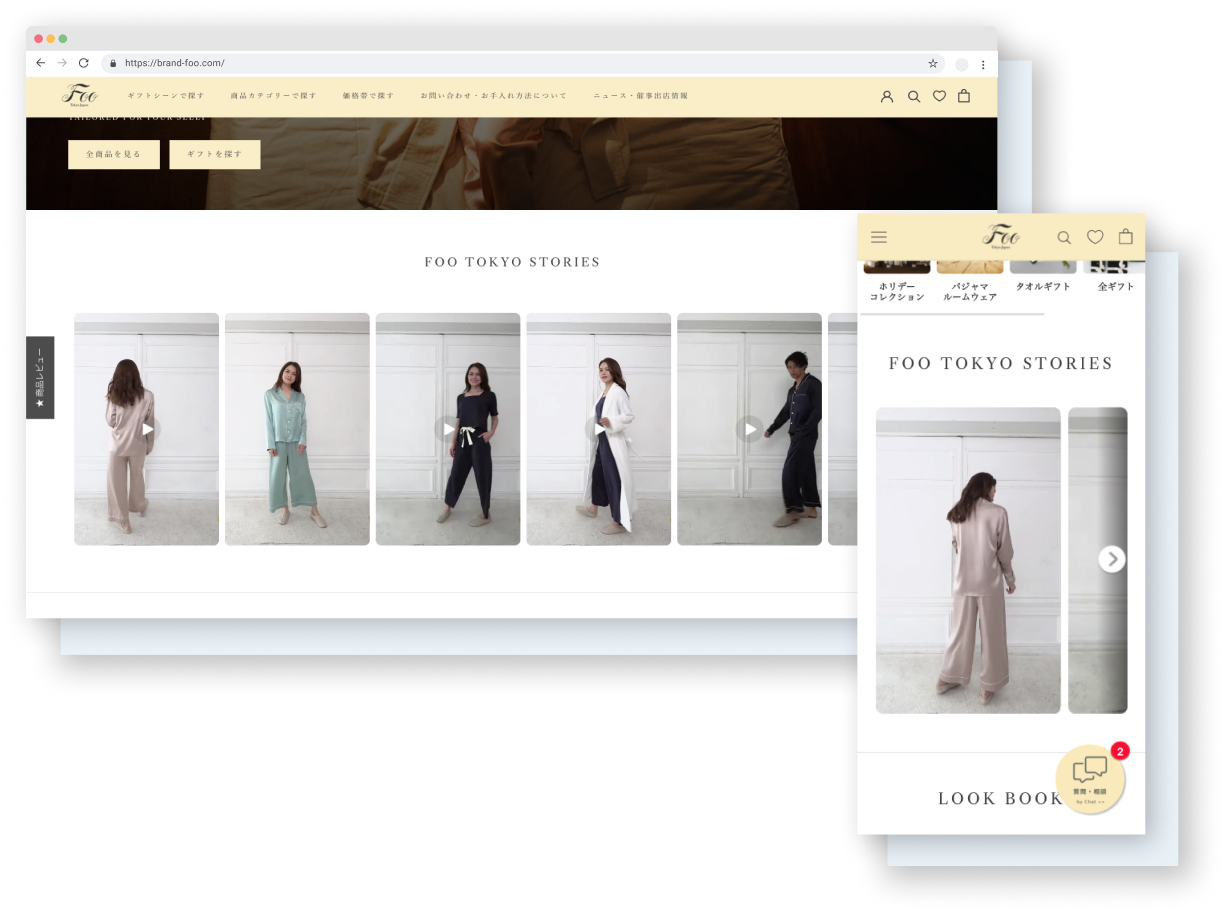Screen dimensions: 1226x914
Task: Open the shopping bag icon in desktop header
Action: coord(964,96)
